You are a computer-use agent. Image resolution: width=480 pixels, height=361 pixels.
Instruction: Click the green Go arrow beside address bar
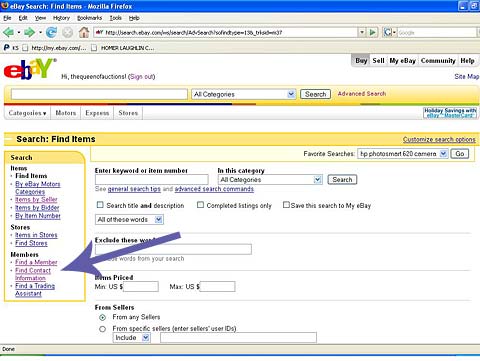373,32
